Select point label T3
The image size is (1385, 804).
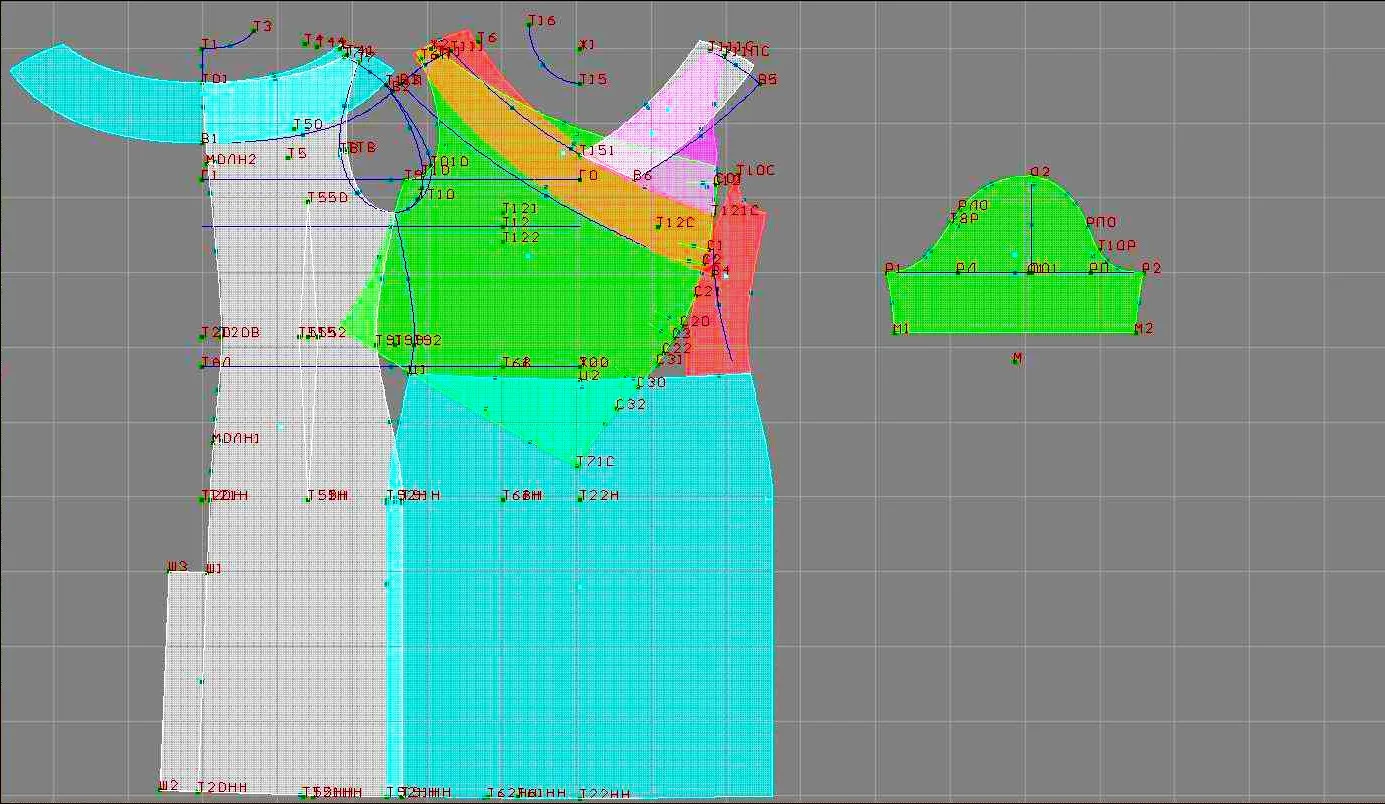(x=263, y=26)
